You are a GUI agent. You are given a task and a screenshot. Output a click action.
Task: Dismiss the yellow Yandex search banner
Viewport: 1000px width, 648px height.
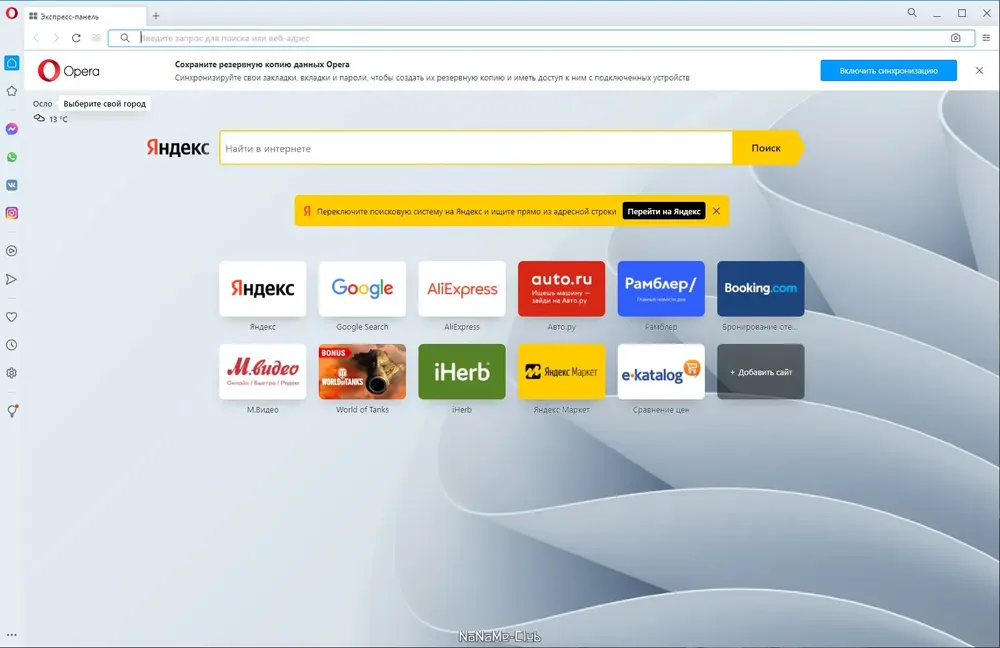click(716, 211)
